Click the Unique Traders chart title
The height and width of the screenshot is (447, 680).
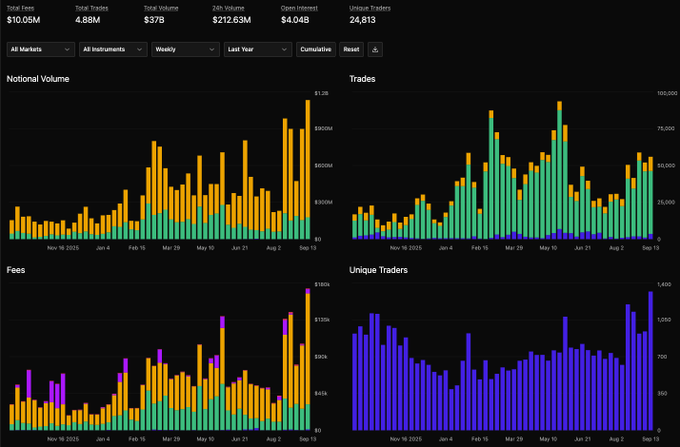378,270
